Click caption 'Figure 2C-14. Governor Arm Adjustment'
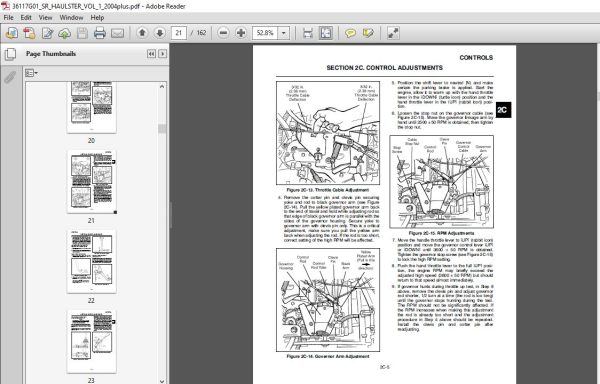 tap(328, 356)
